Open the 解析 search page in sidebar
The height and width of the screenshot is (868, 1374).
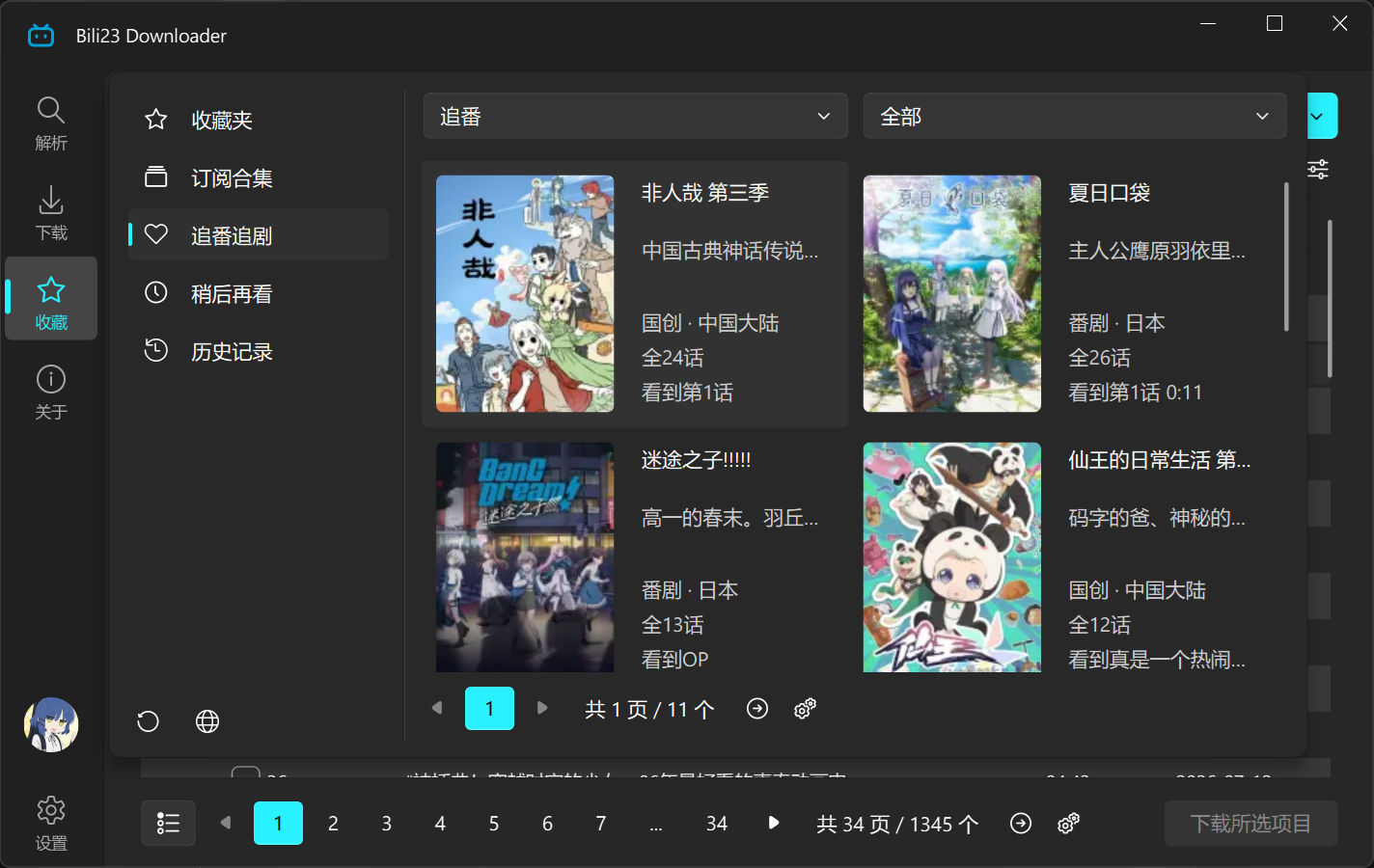click(x=51, y=123)
